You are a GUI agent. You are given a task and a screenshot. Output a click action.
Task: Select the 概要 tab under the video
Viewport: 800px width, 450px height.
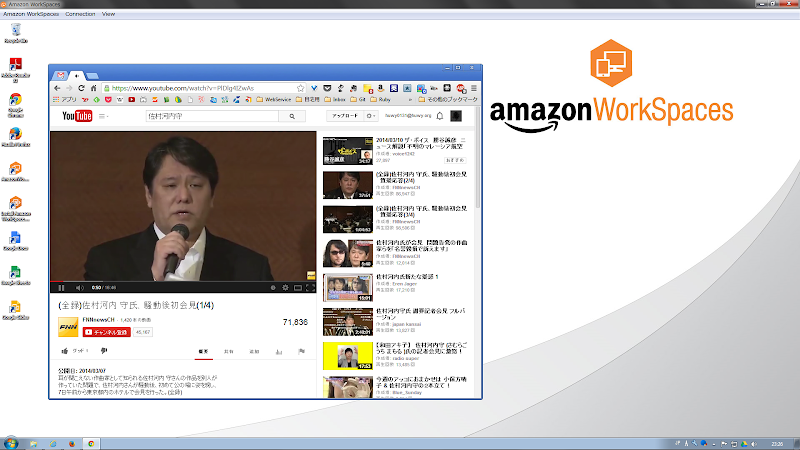click(204, 352)
